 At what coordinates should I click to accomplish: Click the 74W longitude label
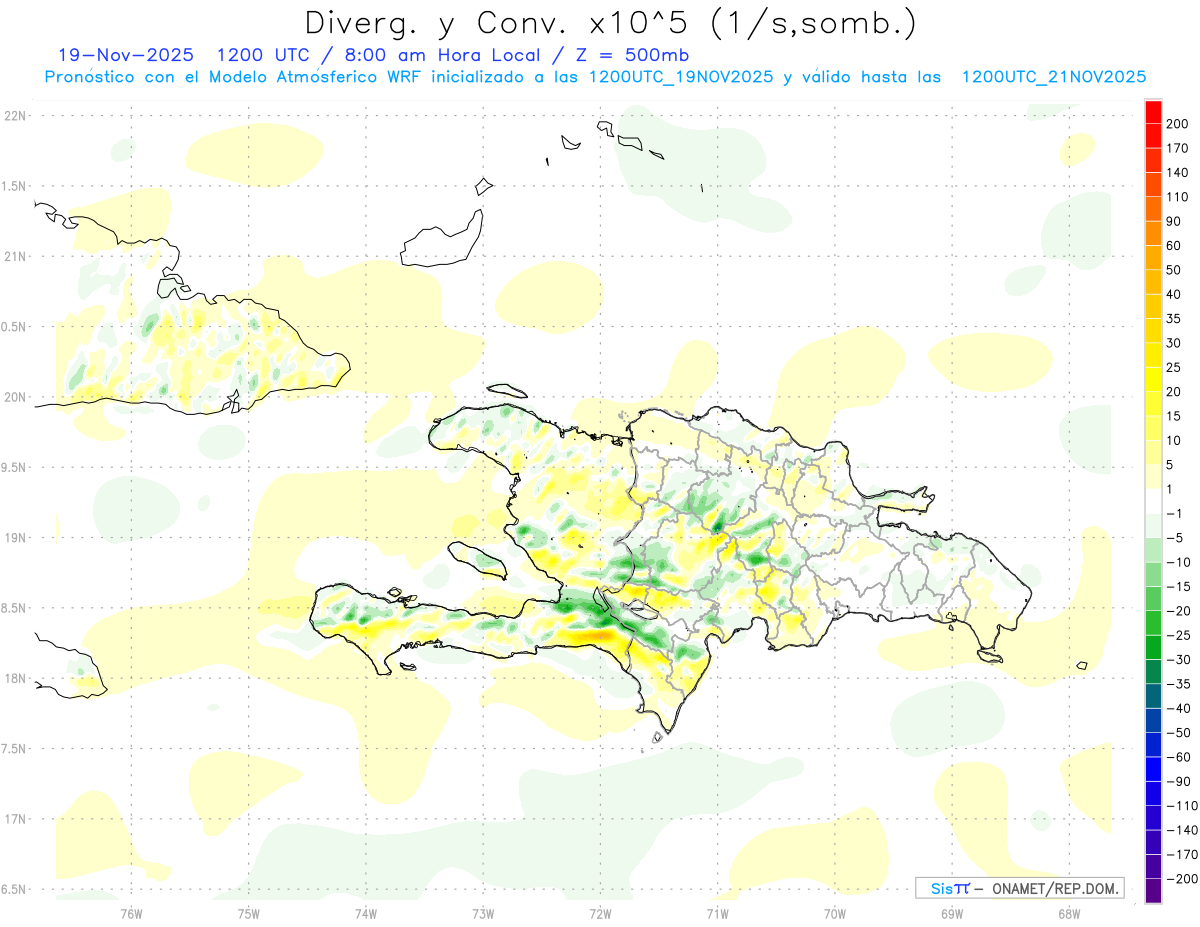pyautogui.click(x=366, y=913)
